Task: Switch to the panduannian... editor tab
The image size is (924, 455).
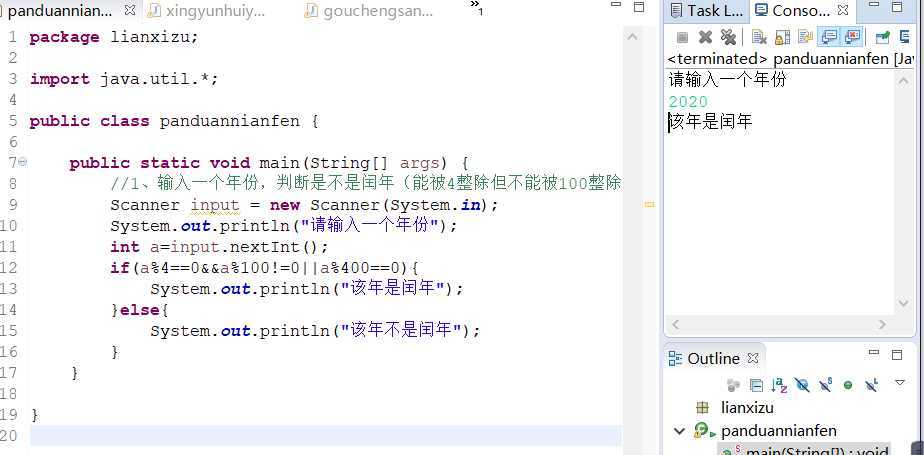Action: pos(59,11)
